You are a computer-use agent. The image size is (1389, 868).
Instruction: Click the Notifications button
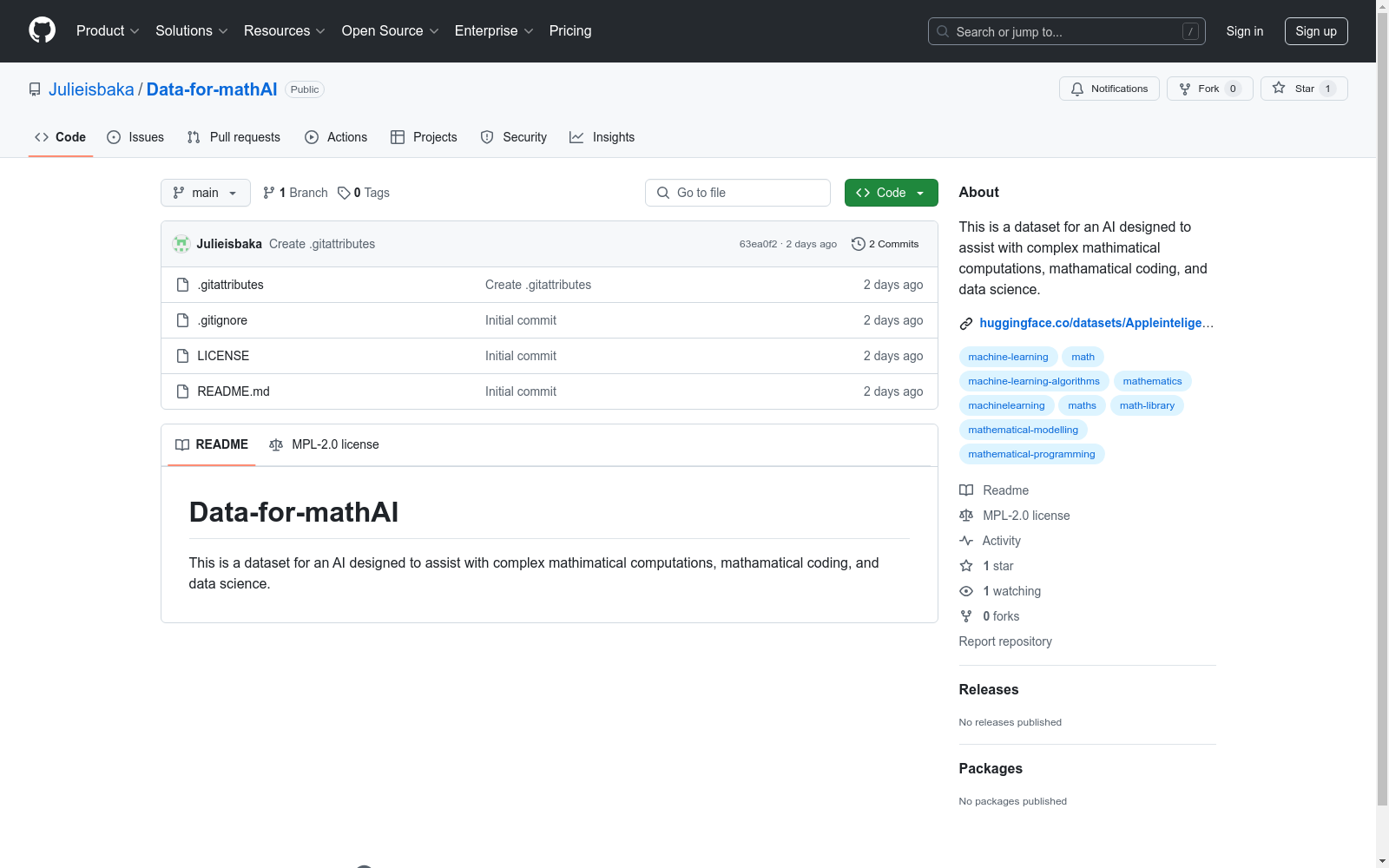coord(1109,89)
